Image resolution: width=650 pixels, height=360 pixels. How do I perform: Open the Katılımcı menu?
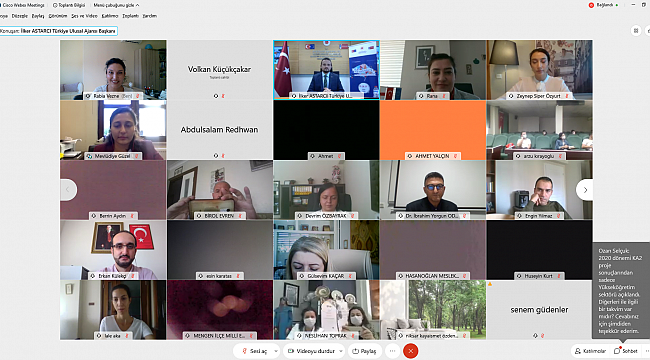tap(110, 16)
